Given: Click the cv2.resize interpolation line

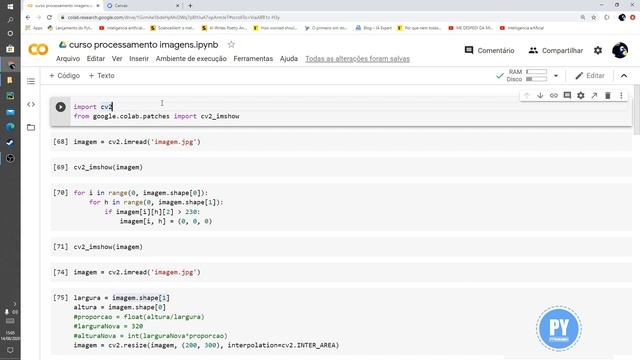Looking at the screenshot, I should click(206, 345).
